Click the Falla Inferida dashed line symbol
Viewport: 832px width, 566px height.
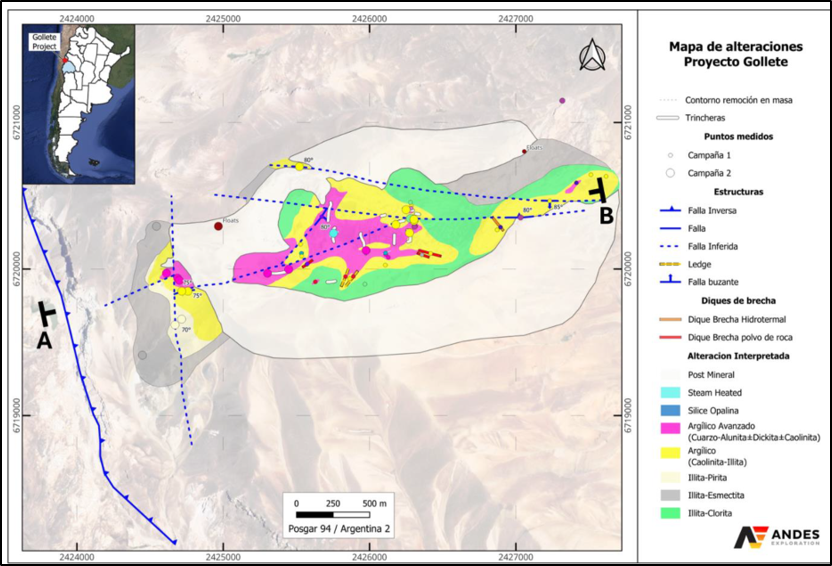(670, 243)
